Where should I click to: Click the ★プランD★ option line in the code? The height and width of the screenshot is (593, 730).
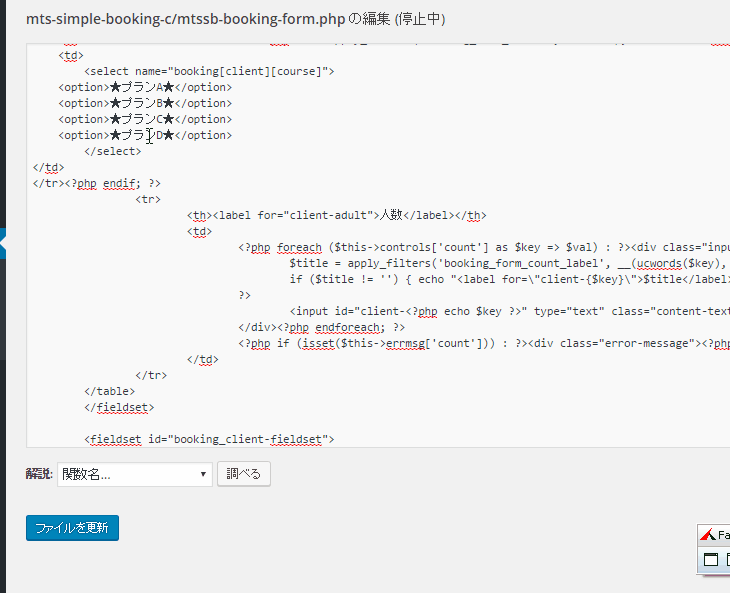tap(145, 135)
